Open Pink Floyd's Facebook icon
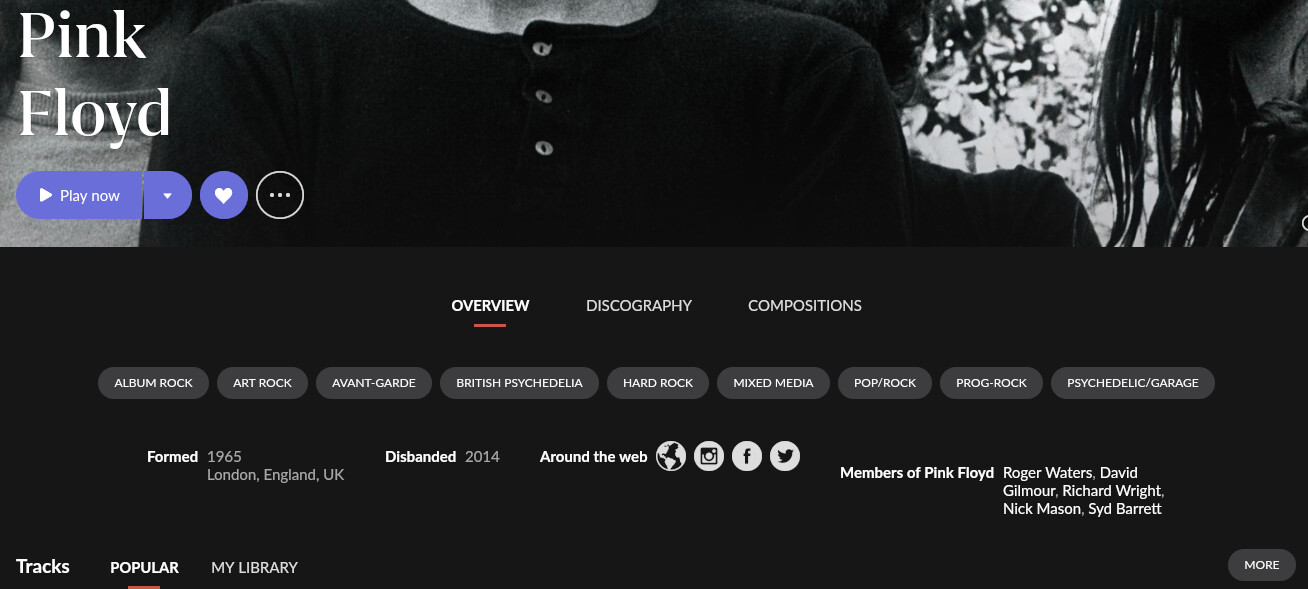Screen dimensions: 1308x589 [x=747, y=457]
